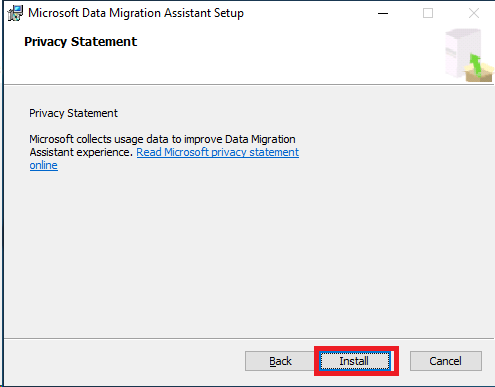The height and width of the screenshot is (387, 495).
Task: Click the Install button
Action: tap(355, 361)
